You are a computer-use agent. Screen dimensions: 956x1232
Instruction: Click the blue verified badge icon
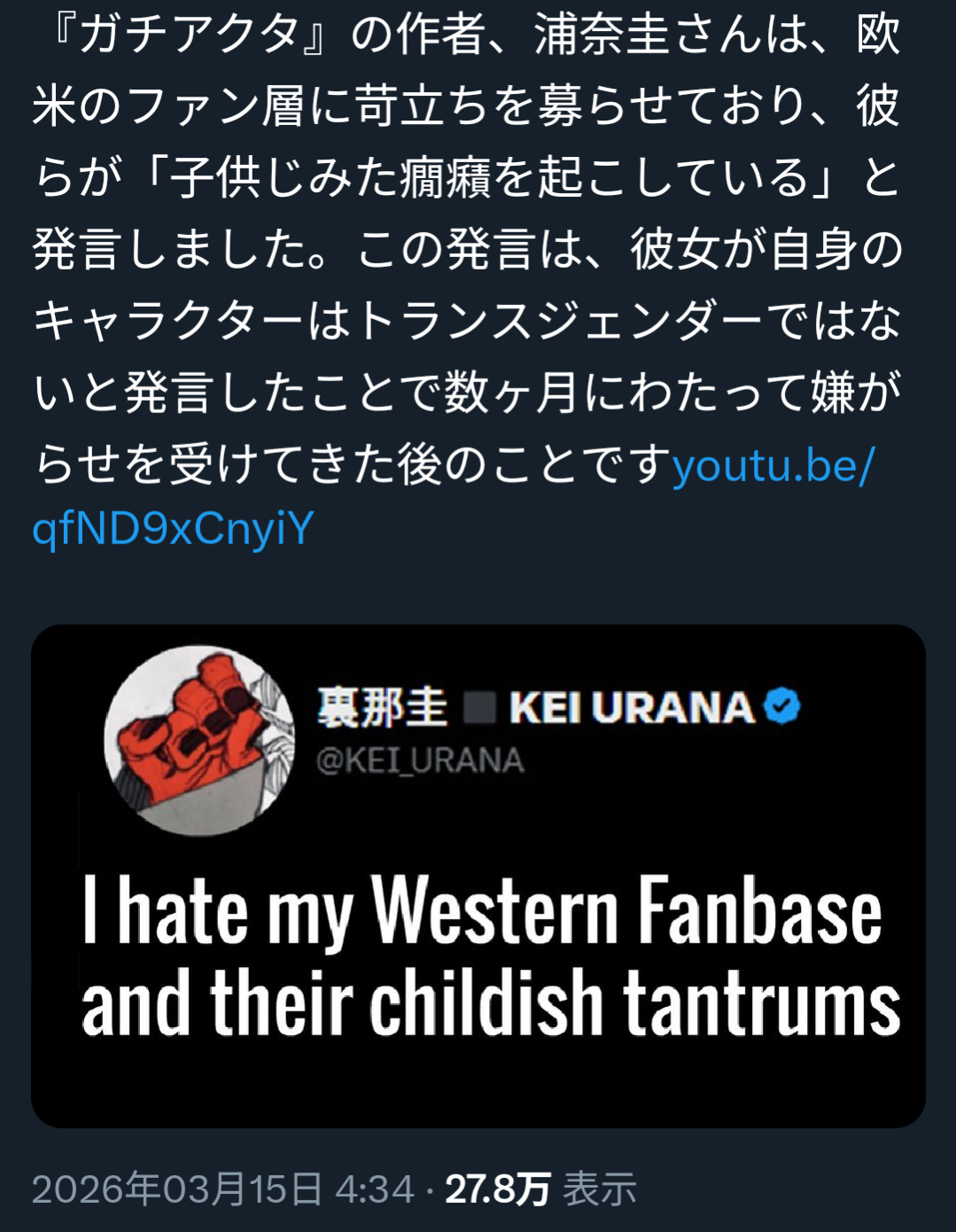coord(781,706)
